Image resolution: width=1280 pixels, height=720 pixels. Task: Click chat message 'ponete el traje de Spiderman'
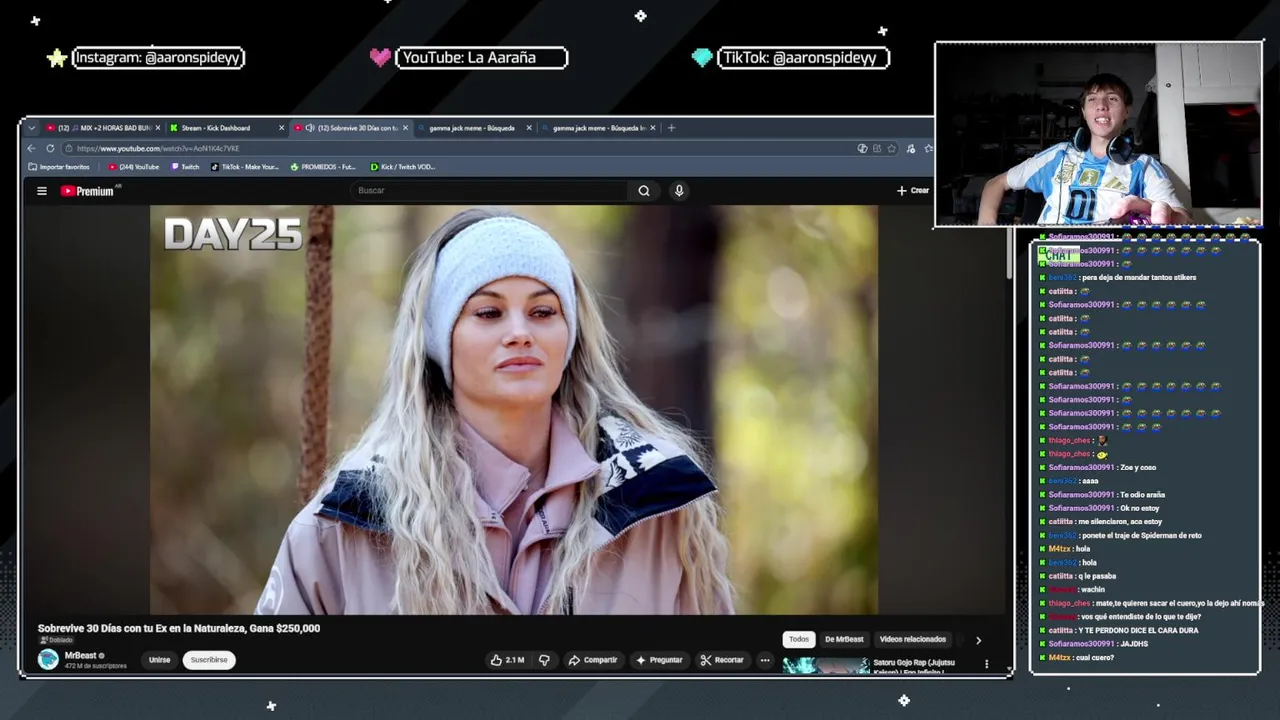[1141, 535]
